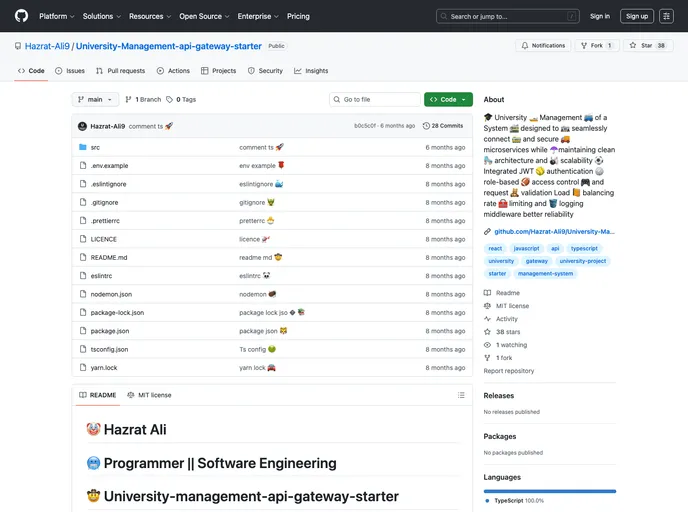The height and width of the screenshot is (512, 688).
Task: Open the Releases heading link
Action: click(498, 396)
